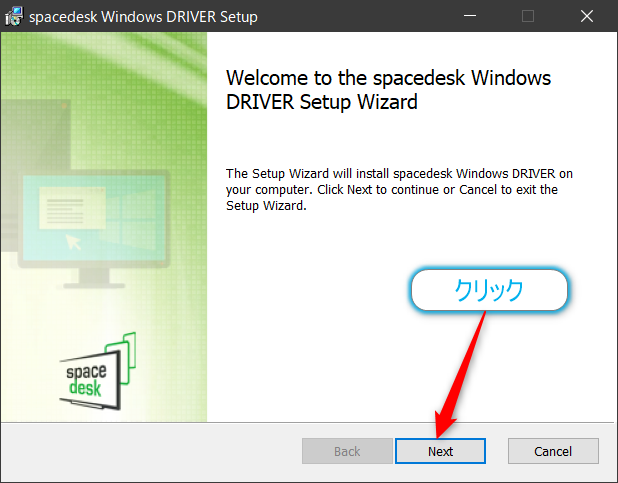Viewport: 618px width, 483px height.
Task: Minimize the spacedesk setup window
Action: (470, 16)
